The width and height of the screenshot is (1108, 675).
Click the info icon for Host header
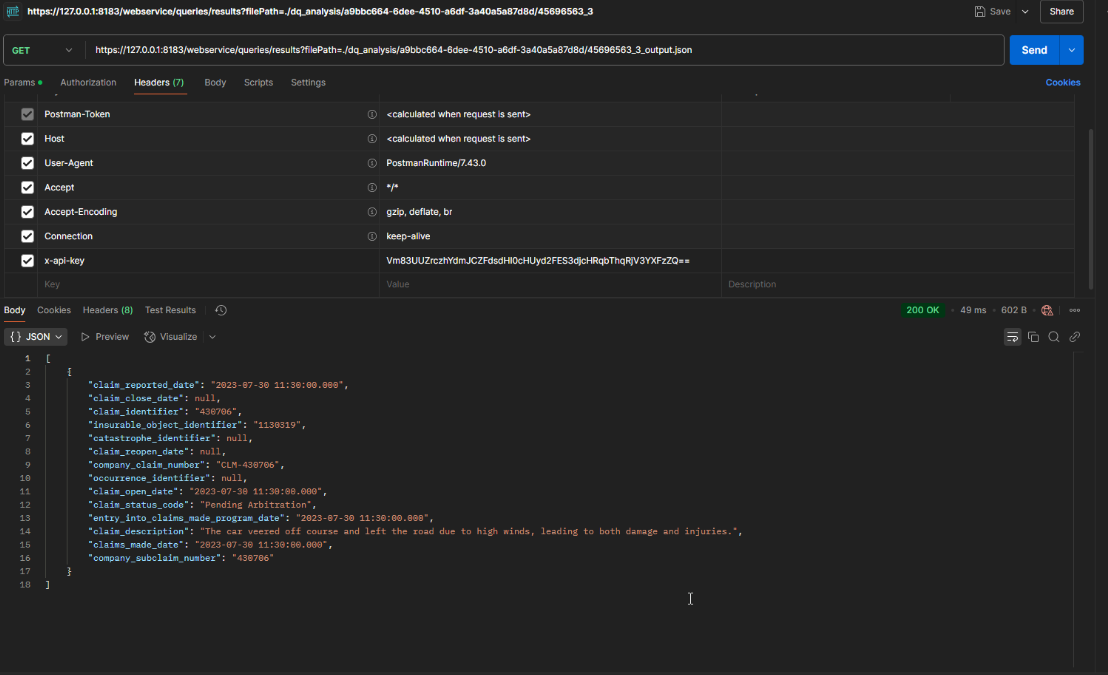pyautogui.click(x=372, y=139)
